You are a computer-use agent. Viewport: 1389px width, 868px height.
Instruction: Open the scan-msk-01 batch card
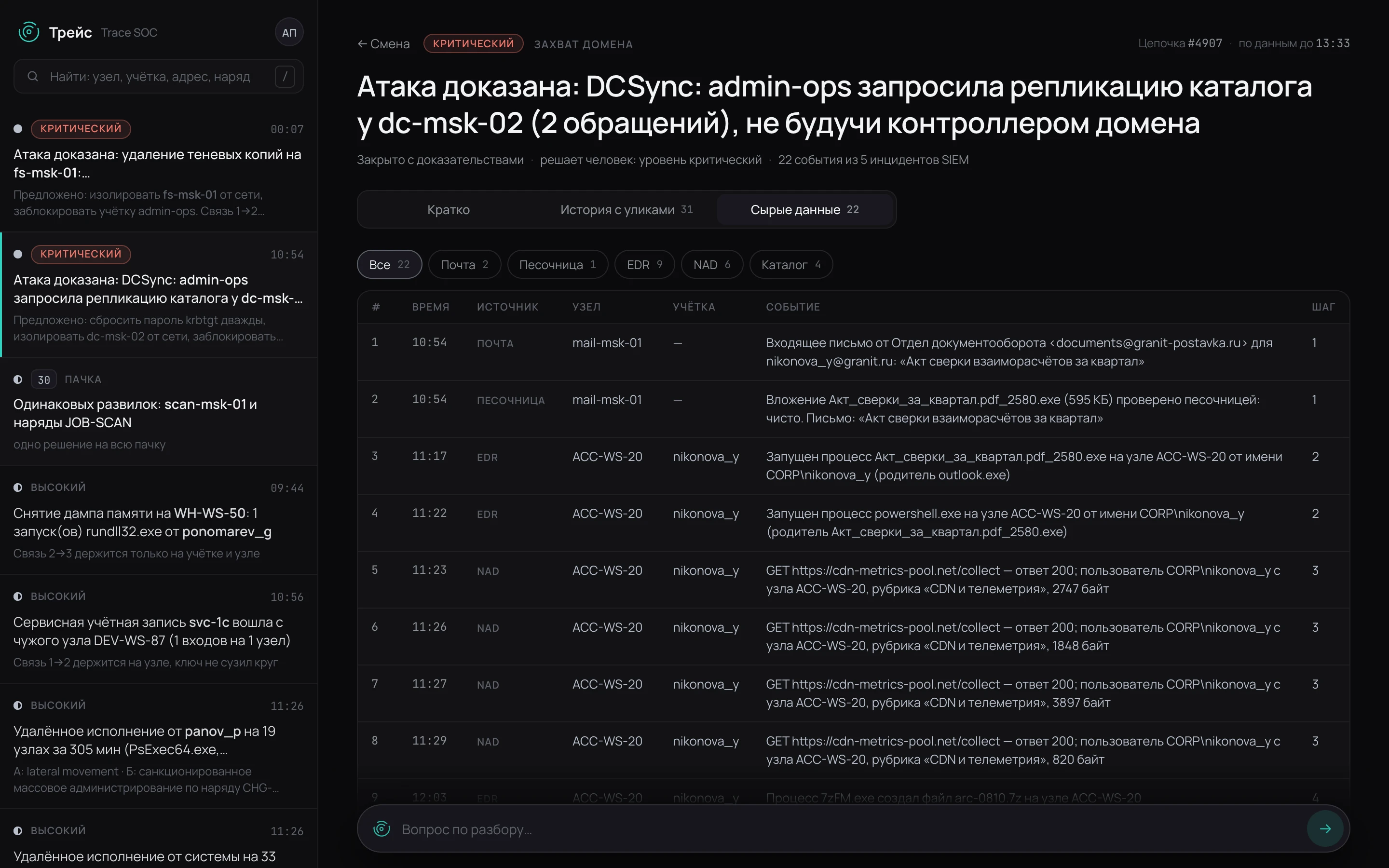click(158, 412)
